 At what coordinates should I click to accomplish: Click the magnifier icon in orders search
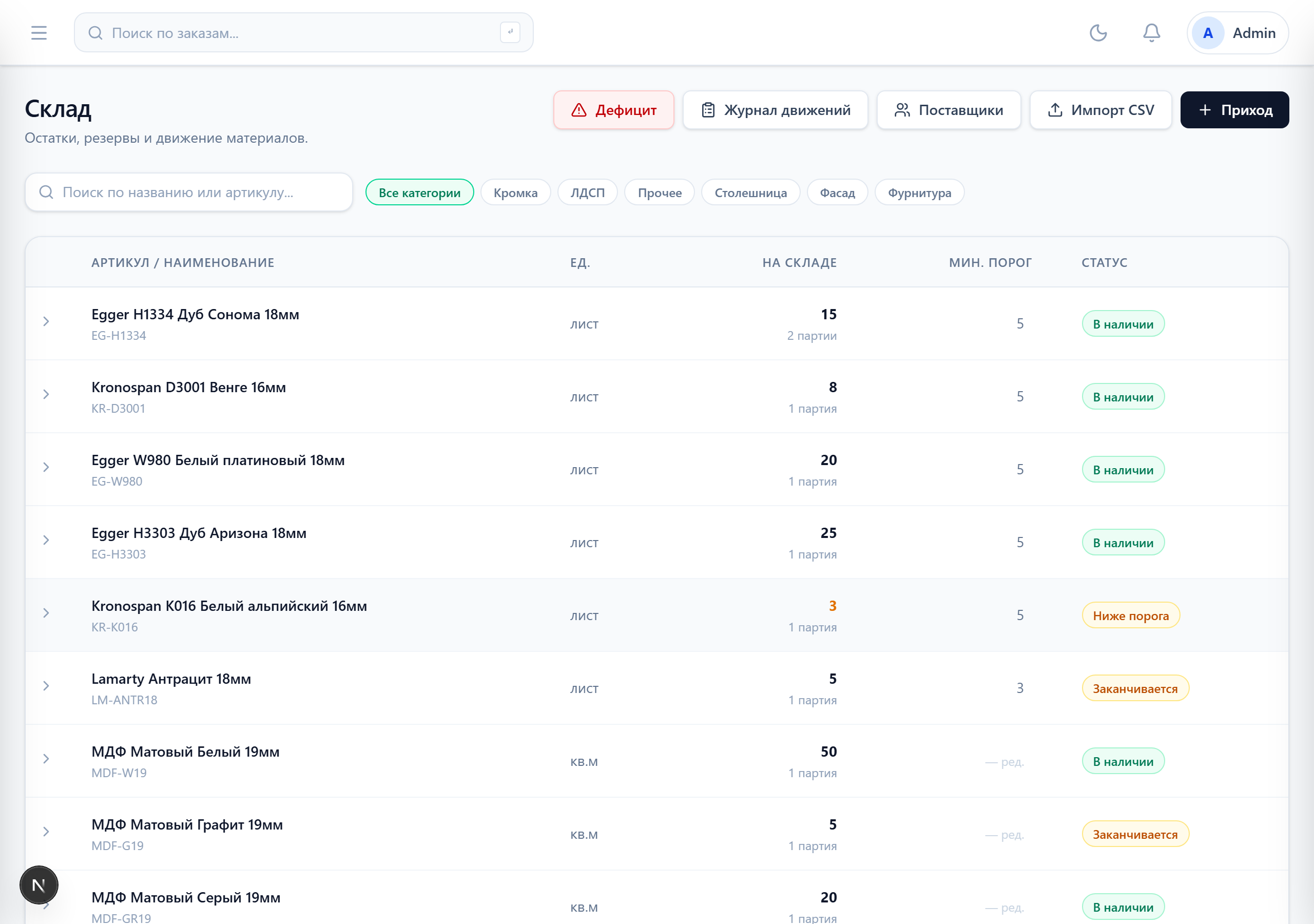[x=95, y=33]
